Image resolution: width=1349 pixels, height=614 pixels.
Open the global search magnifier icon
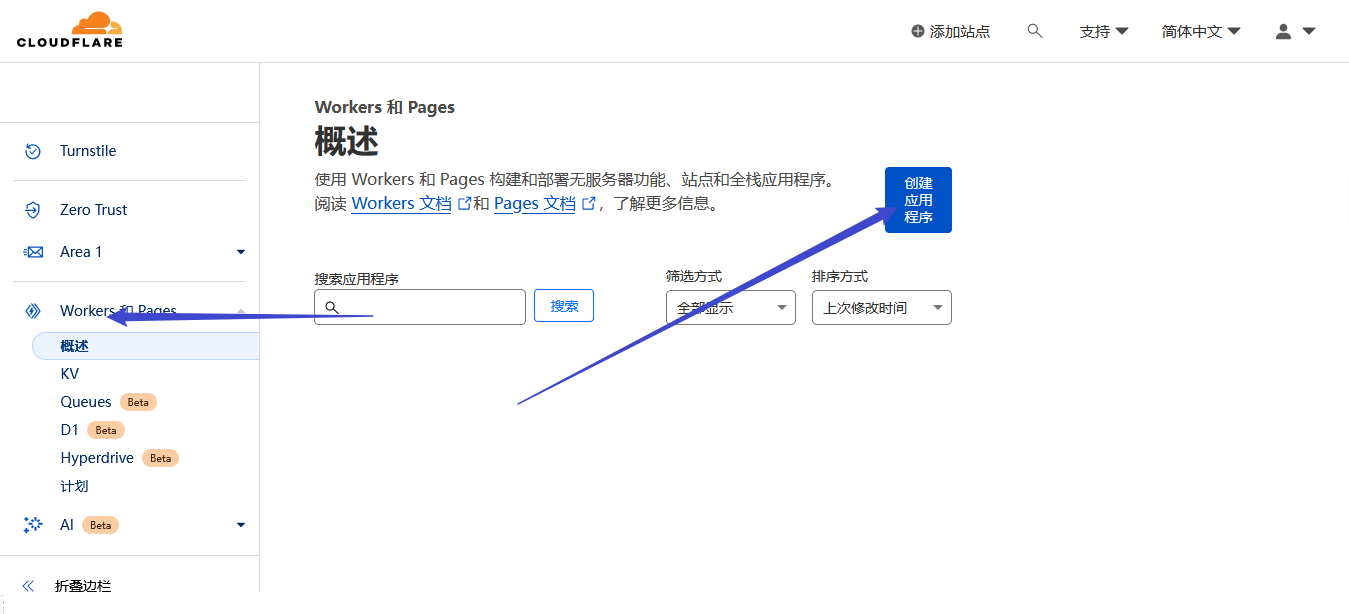pos(1034,30)
